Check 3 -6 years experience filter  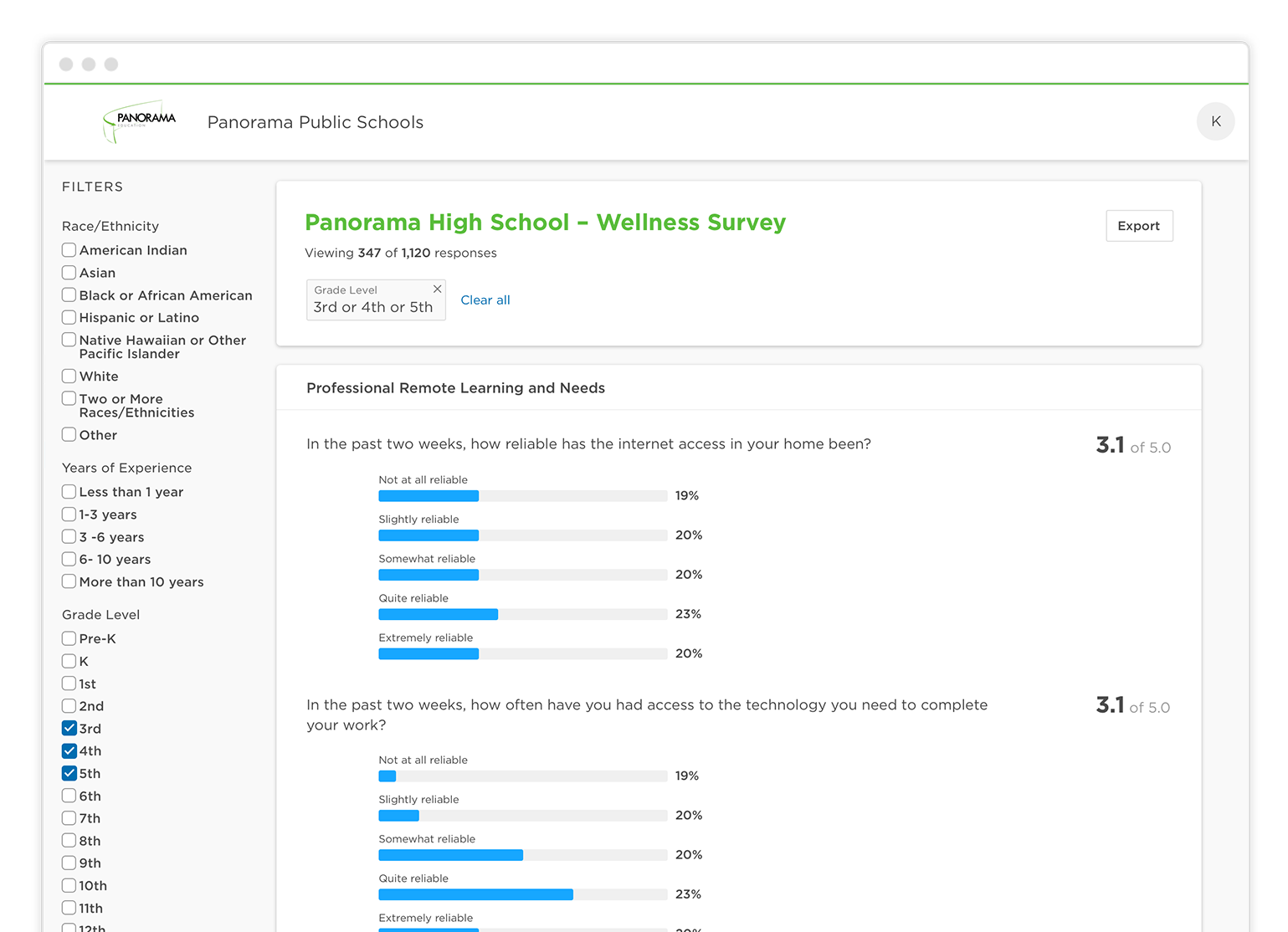tap(69, 537)
